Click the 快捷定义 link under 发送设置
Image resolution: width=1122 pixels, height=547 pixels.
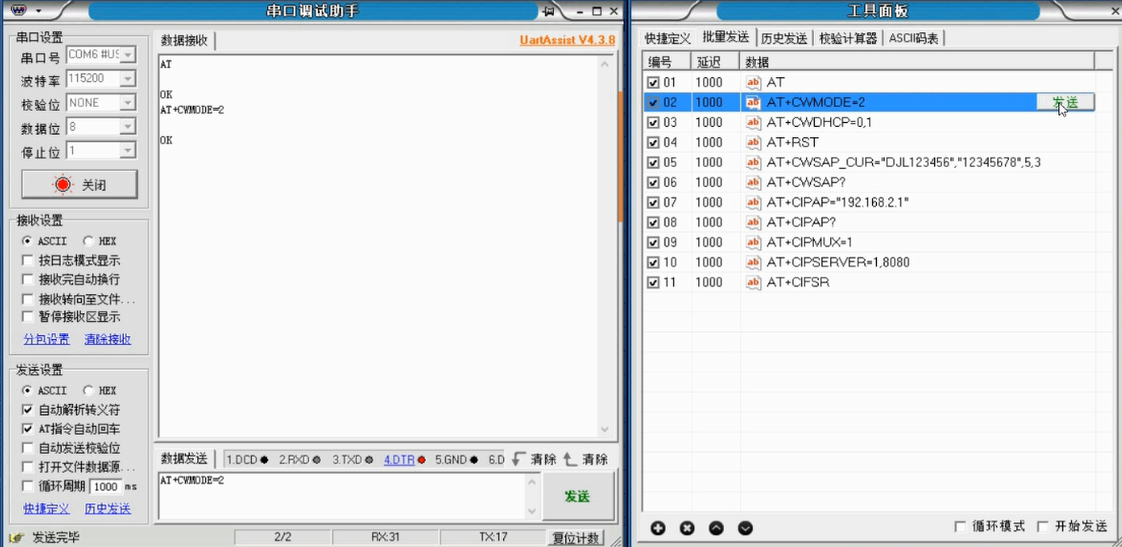[47, 509]
